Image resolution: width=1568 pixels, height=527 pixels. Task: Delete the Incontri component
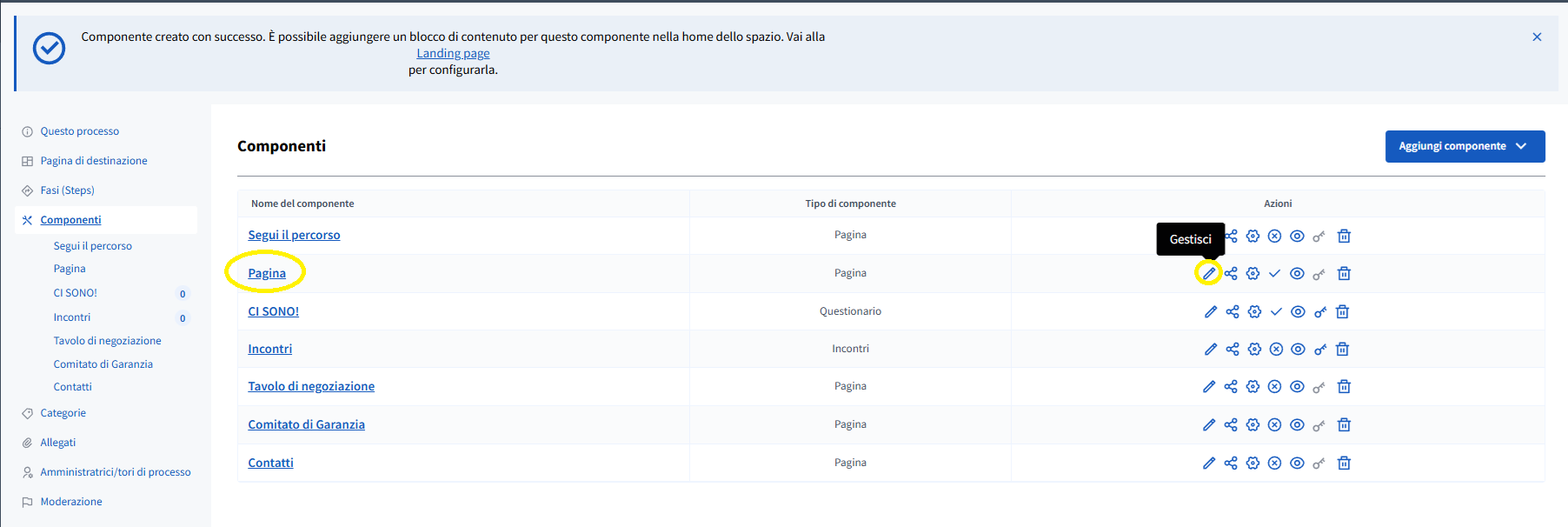(1342, 349)
